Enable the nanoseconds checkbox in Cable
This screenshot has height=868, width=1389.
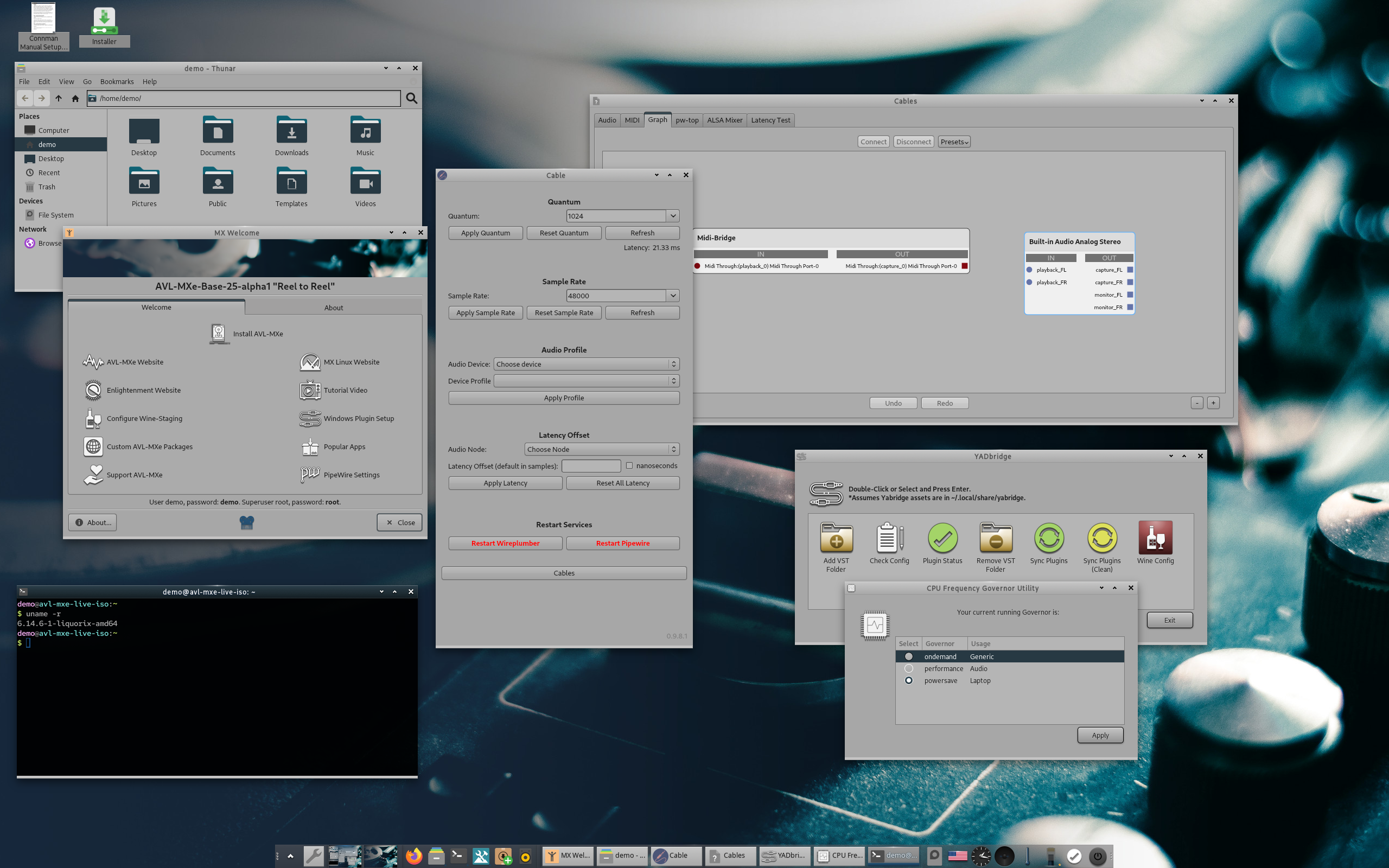(629, 465)
